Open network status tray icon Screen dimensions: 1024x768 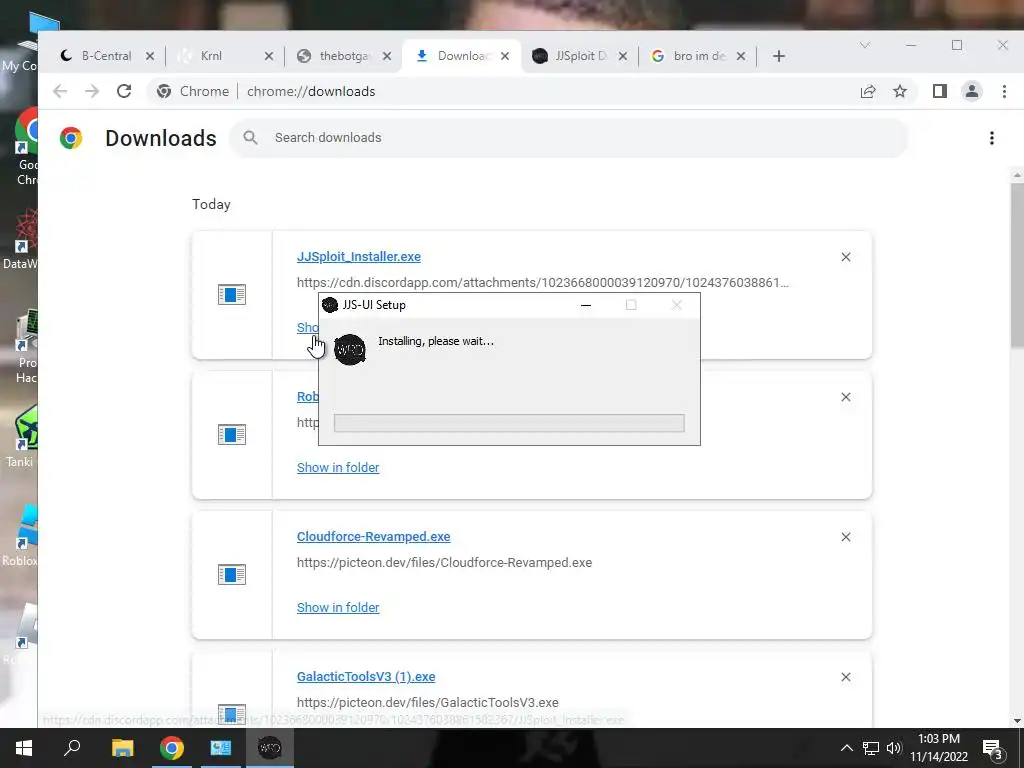click(871, 748)
